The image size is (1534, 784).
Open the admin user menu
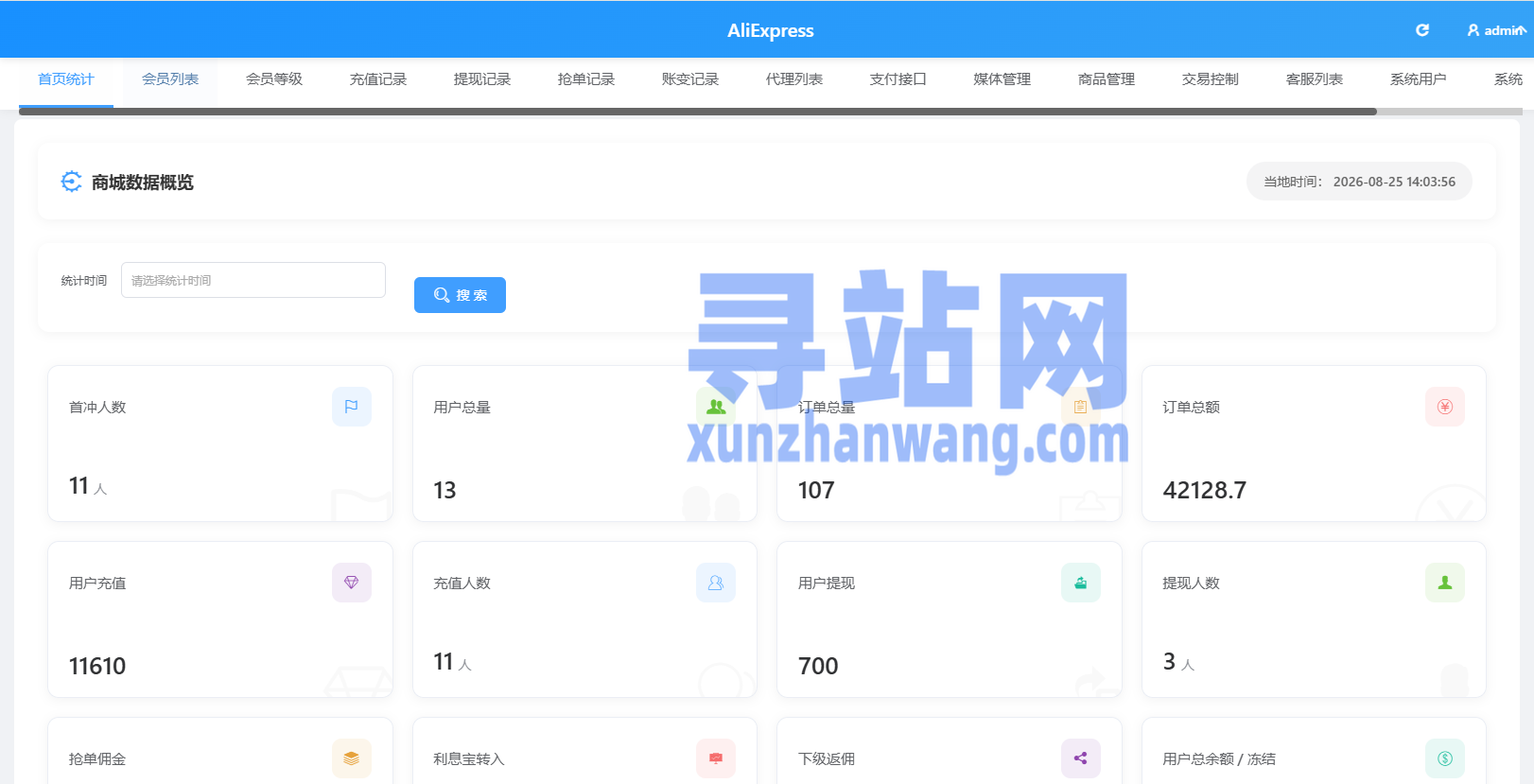point(1496,30)
